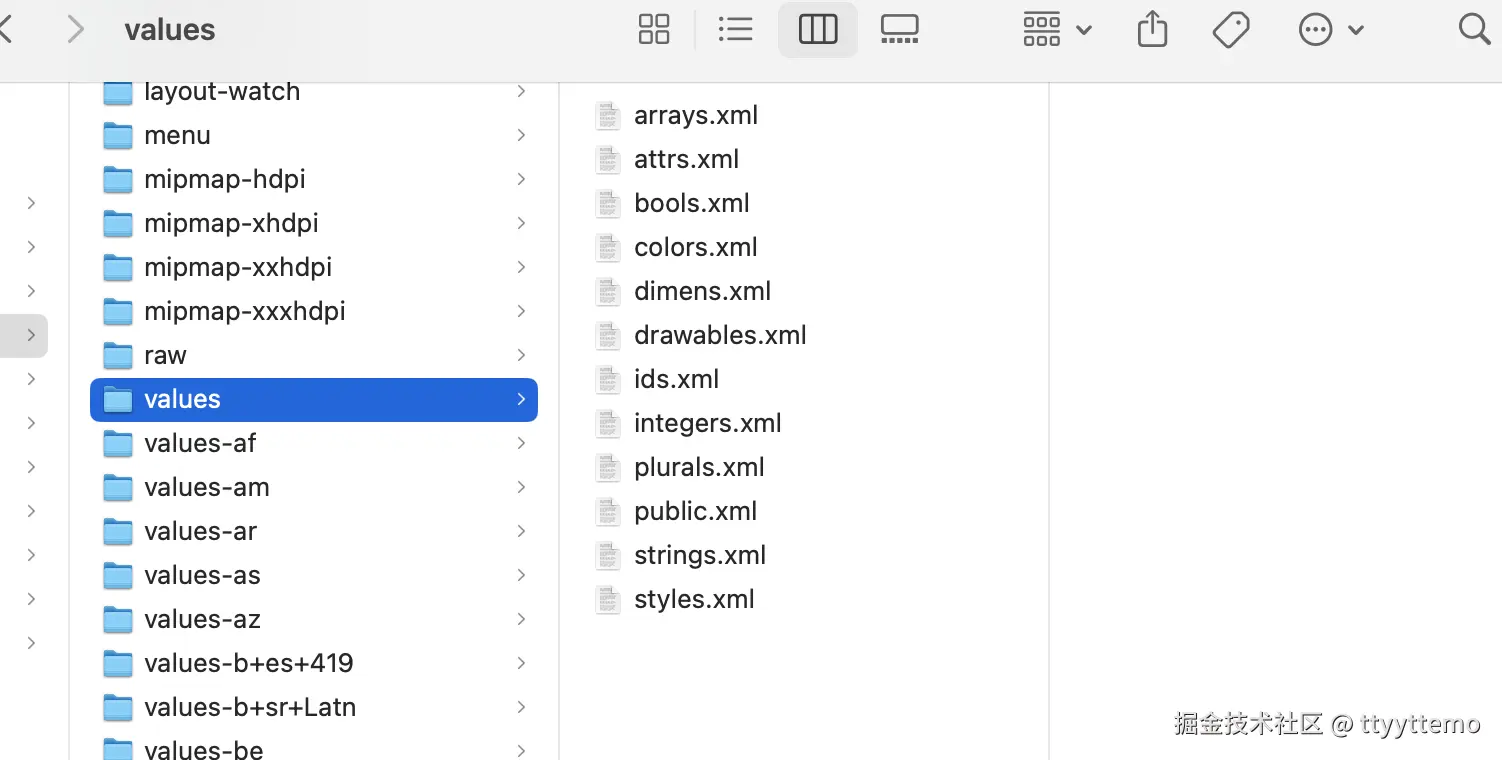
Task: Select the menu folder
Action: [177, 135]
